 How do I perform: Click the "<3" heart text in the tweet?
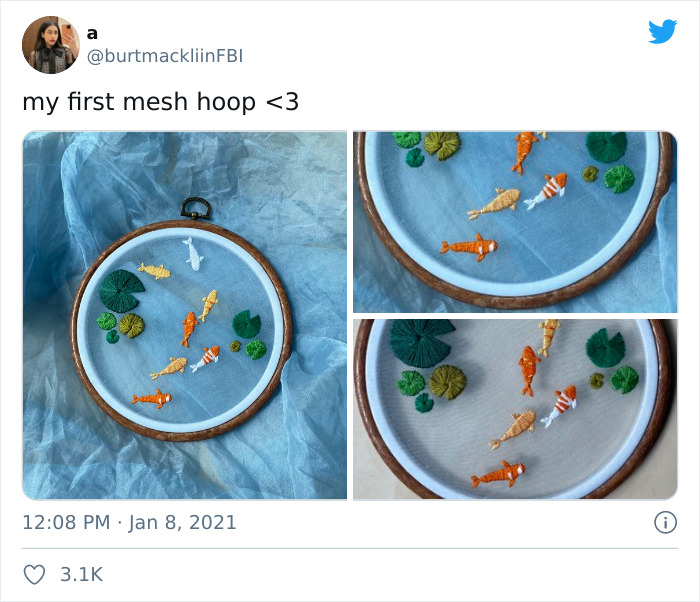(x=282, y=102)
